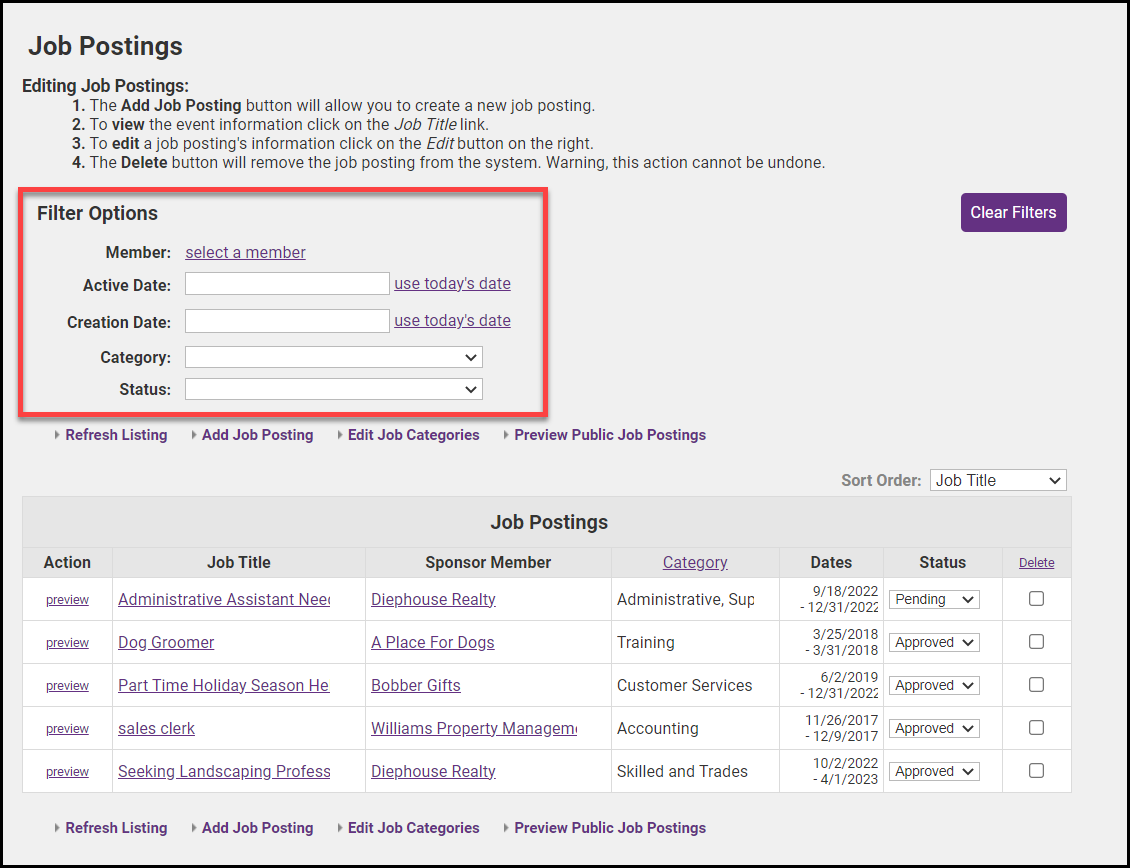Viewport: 1130px width, 868px height.
Task: Open Bobber Gifts sponsor member link
Action: tap(415, 685)
